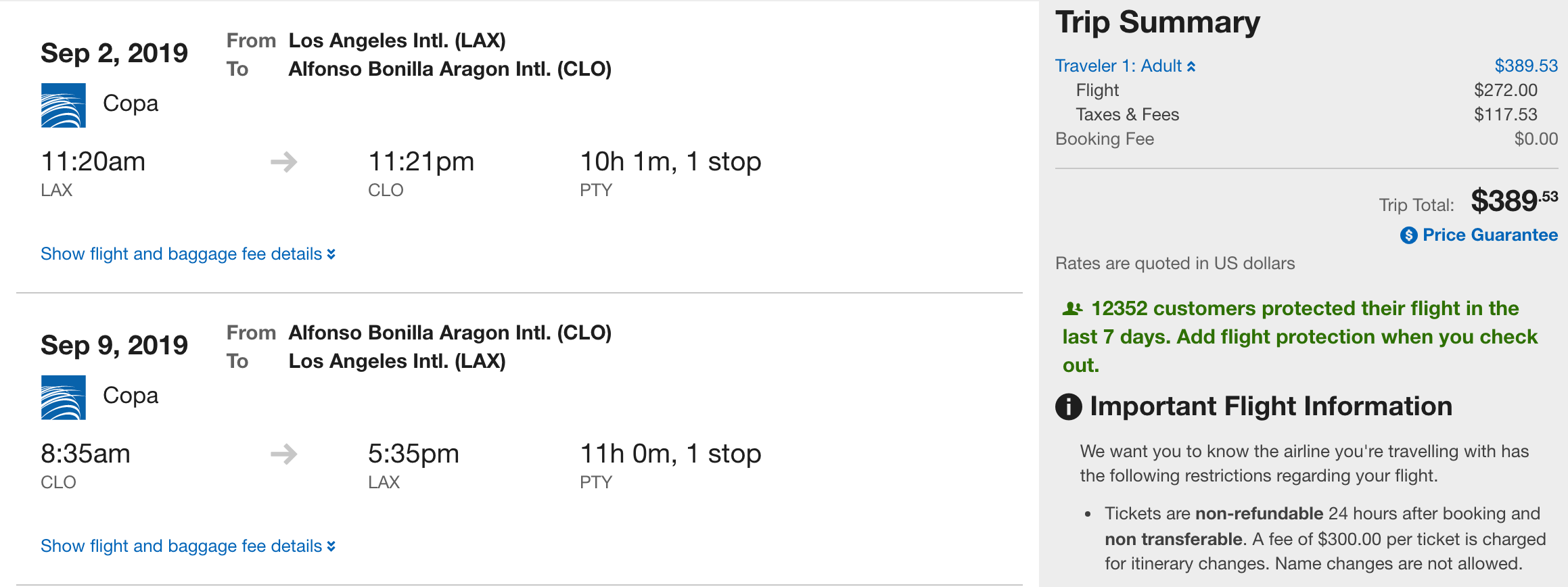Click the Trip Summary heading
Screen dimensions: 1568x587
tap(1157, 22)
